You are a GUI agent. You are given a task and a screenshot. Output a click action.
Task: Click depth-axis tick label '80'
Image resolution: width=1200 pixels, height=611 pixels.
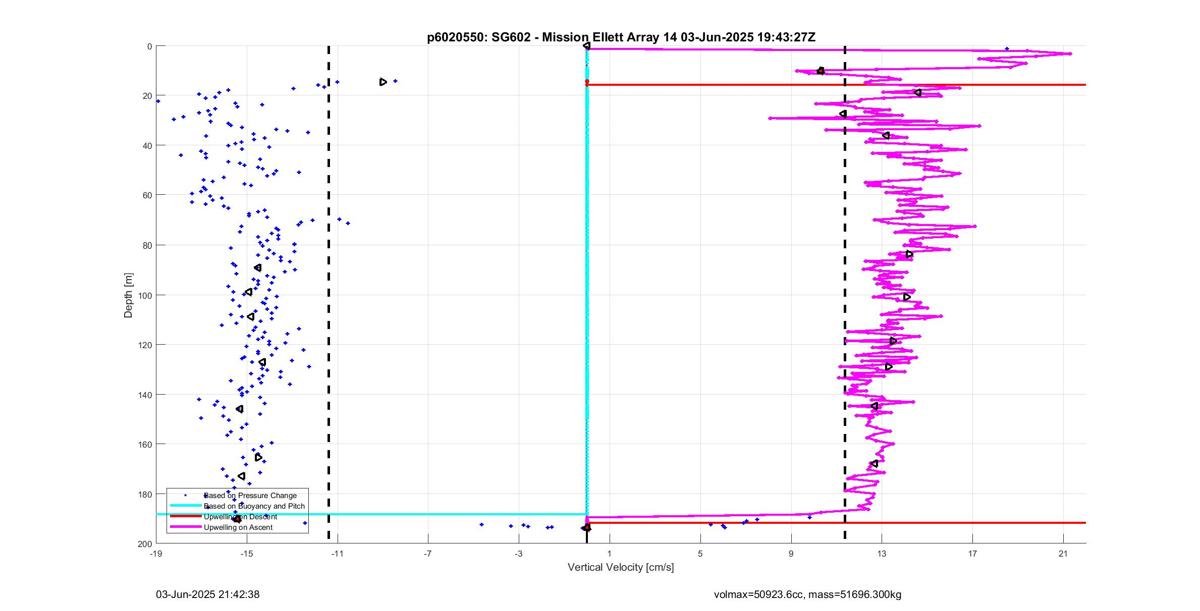click(146, 245)
